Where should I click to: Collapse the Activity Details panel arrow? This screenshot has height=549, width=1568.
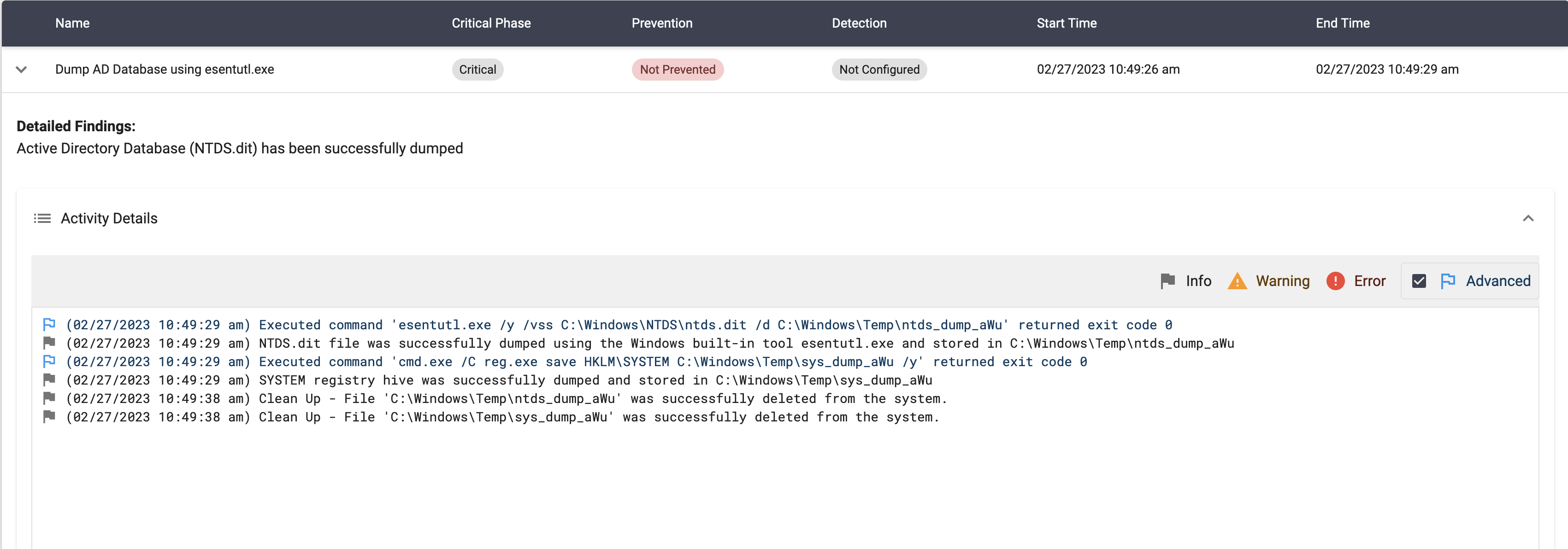[x=1528, y=218]
